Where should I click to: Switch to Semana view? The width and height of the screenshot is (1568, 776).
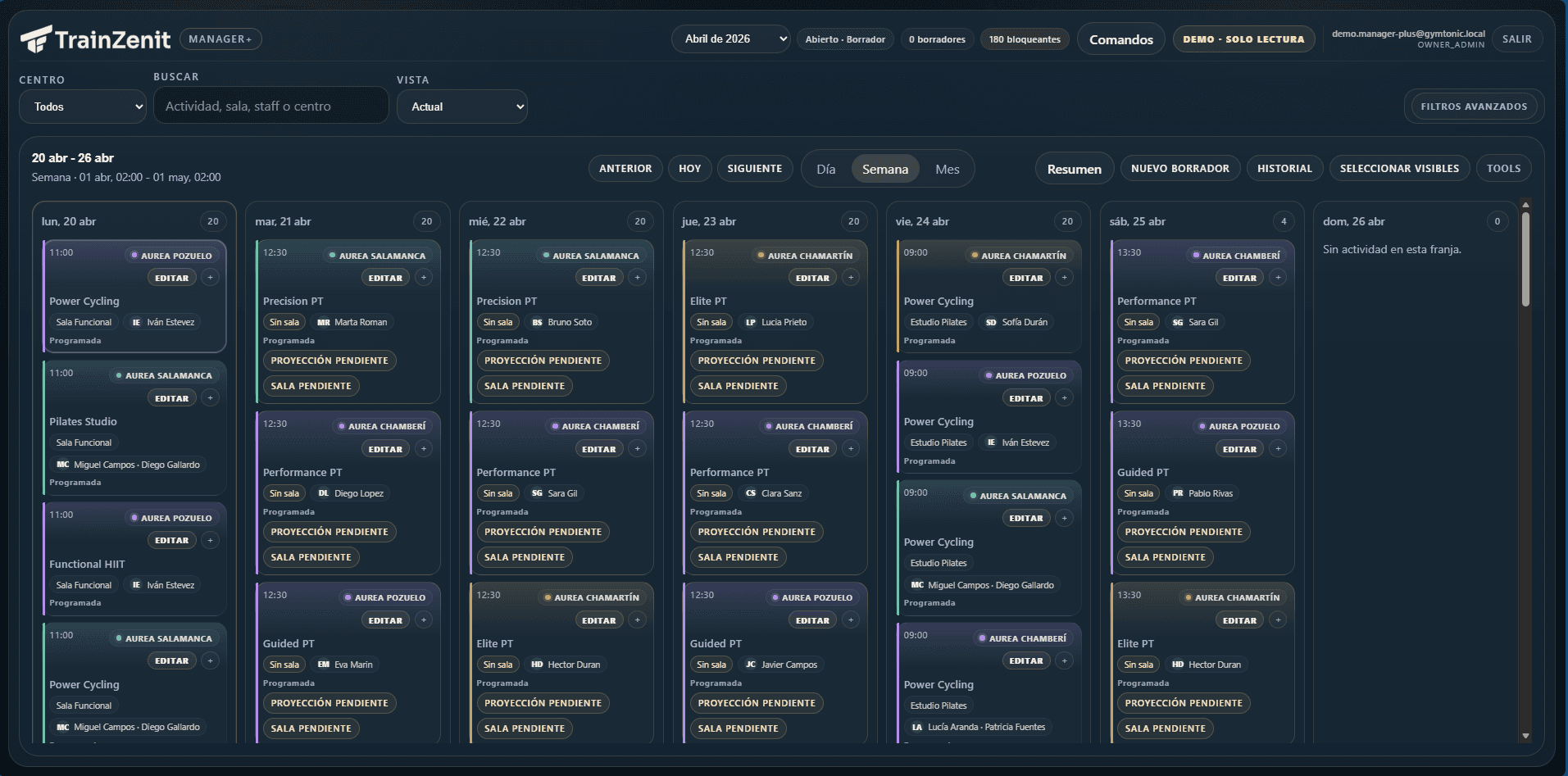tap(885, 169)
